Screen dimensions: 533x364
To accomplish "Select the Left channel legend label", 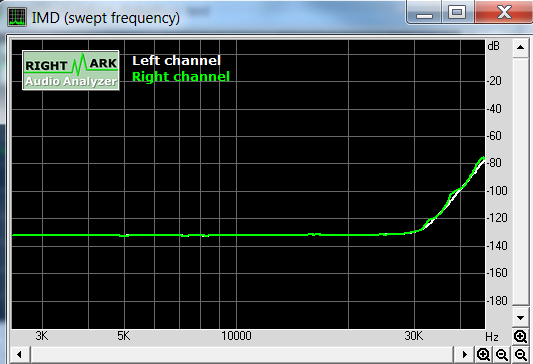I will click(176, 60).
